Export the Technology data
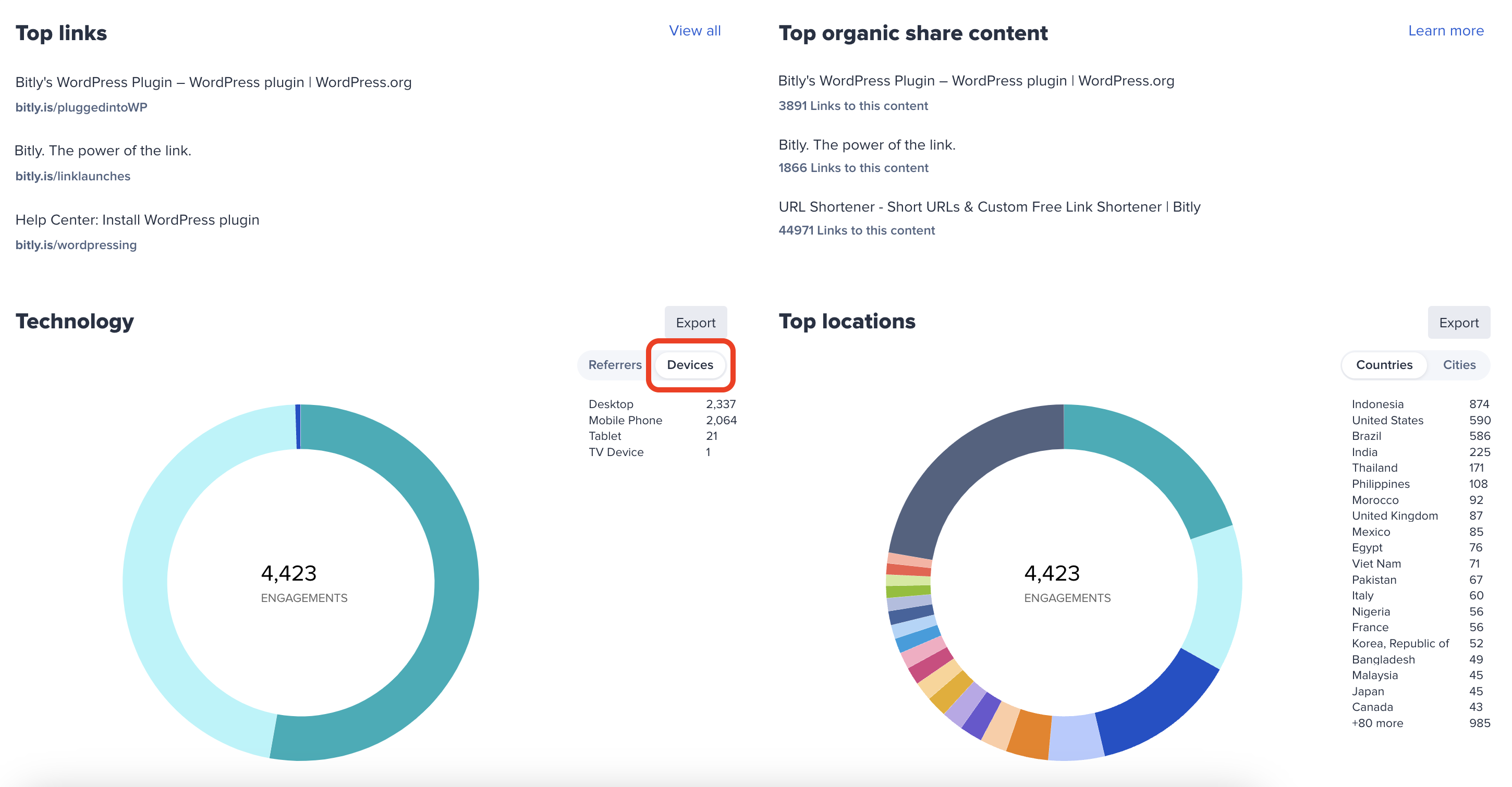The height and width of the screenshot is (787, 1512). point(696,322)
